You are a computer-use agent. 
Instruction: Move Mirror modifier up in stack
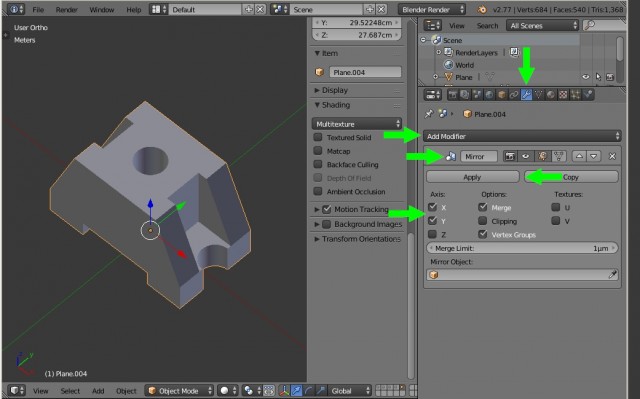(579, 156)
